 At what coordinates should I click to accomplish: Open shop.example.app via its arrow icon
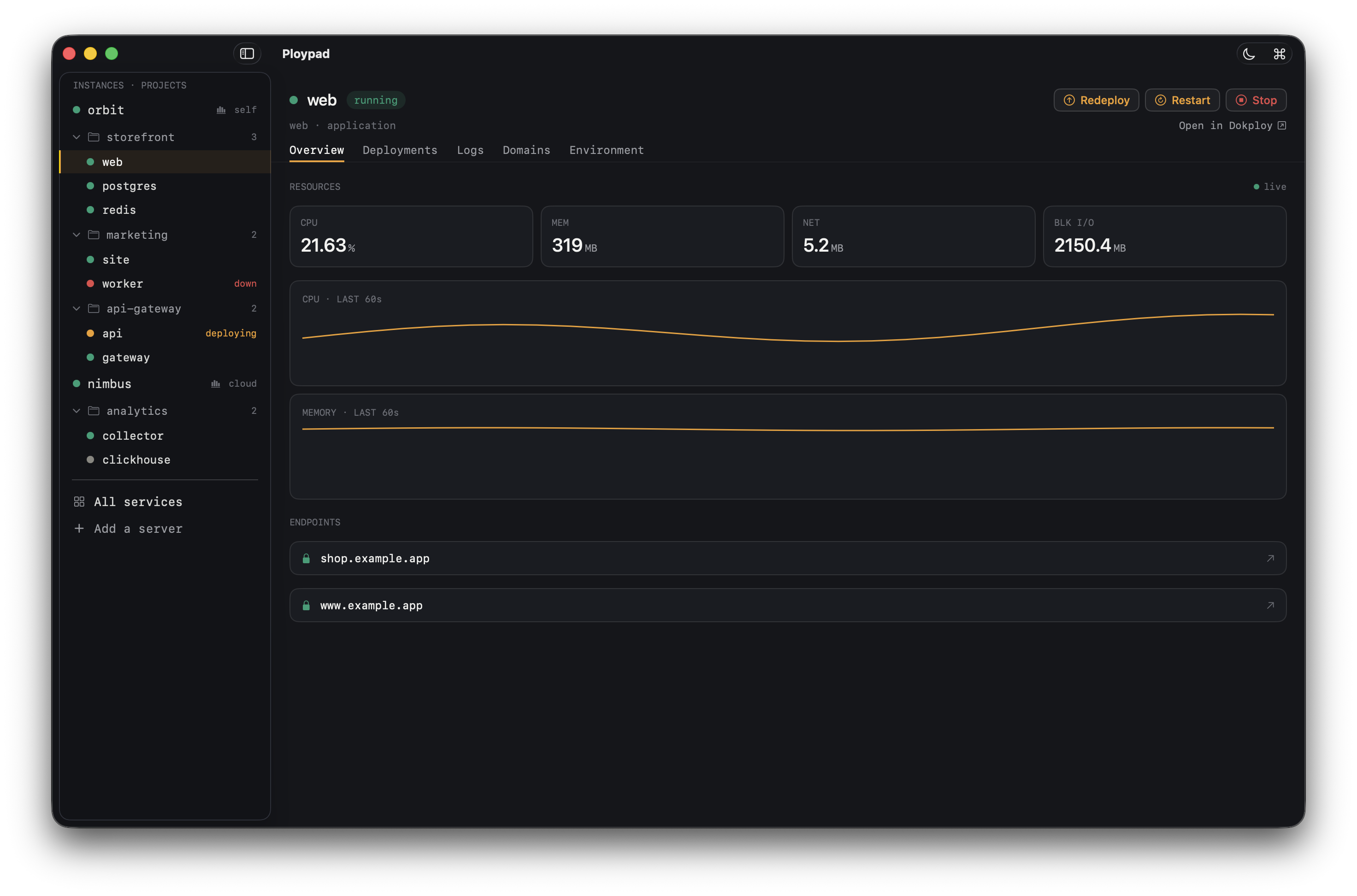tap(1270, 558)
